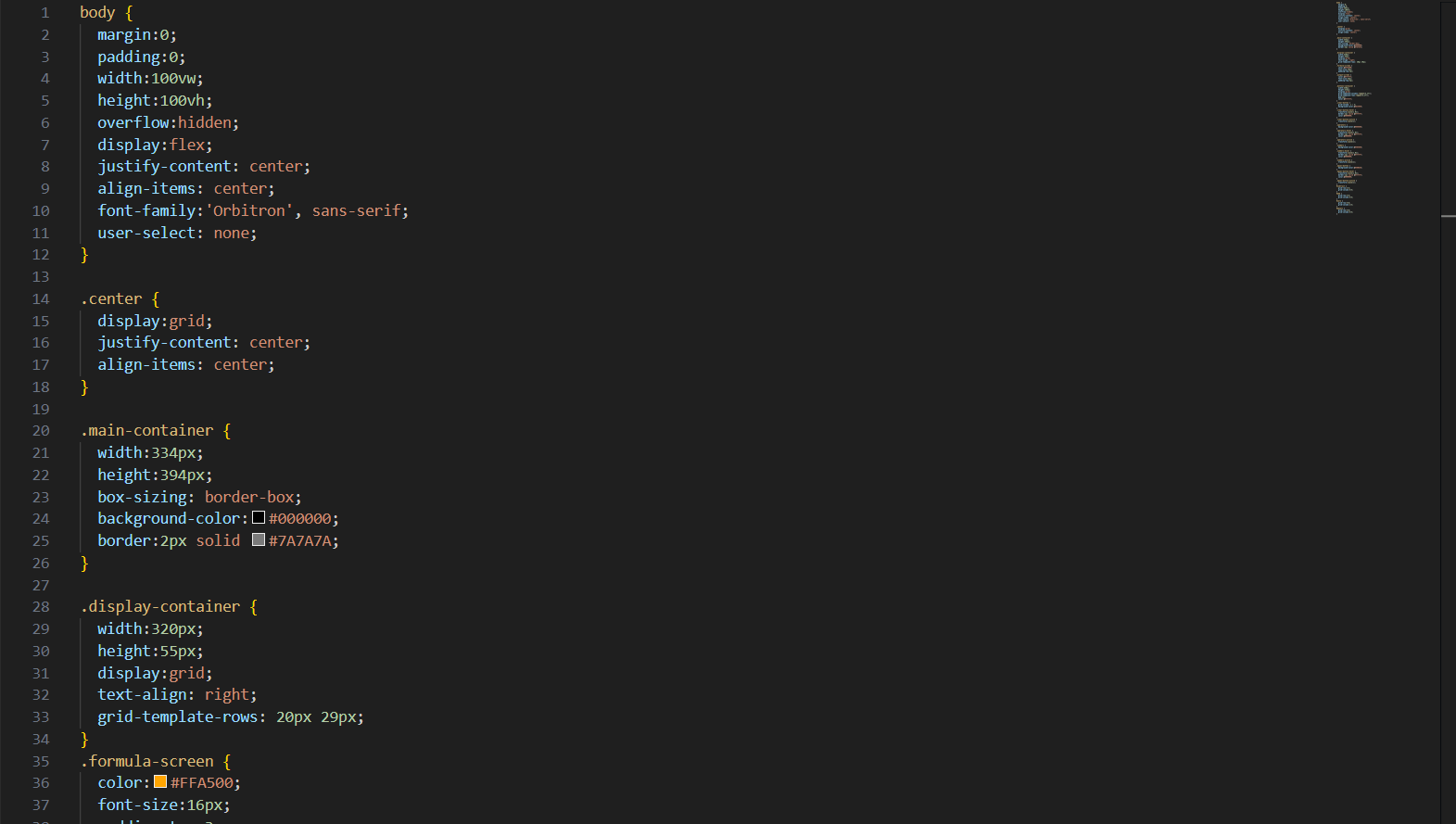Viewport: 1456px width, 824px height.
Task: Click the orange #FFA500 color swatch
Action: (160, 782)
